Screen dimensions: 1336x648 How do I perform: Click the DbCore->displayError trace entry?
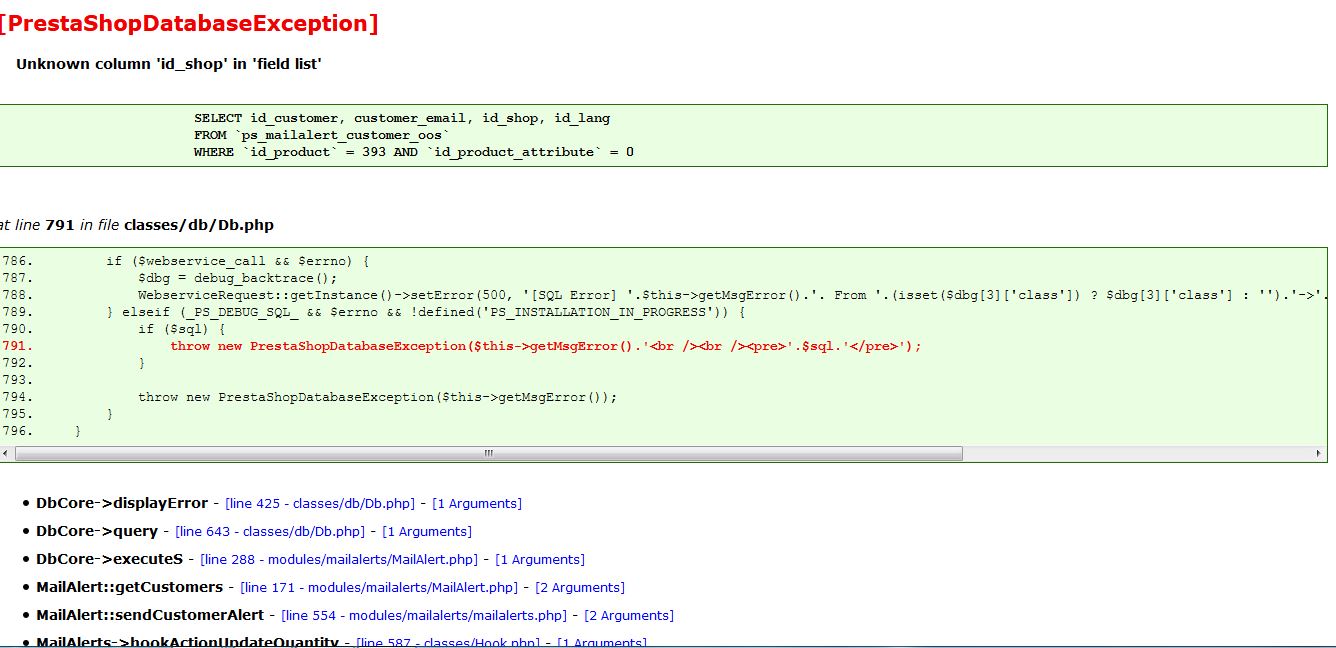coord(122,503)
